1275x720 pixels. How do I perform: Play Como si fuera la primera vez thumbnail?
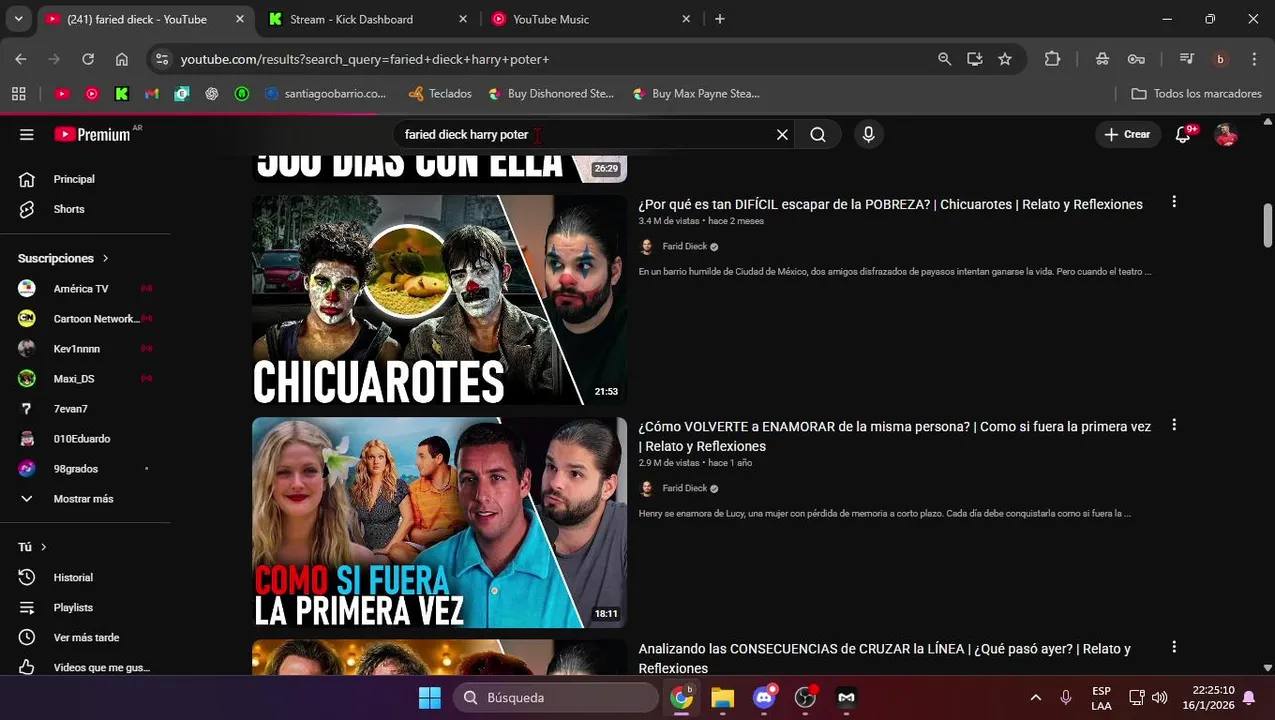439,522
